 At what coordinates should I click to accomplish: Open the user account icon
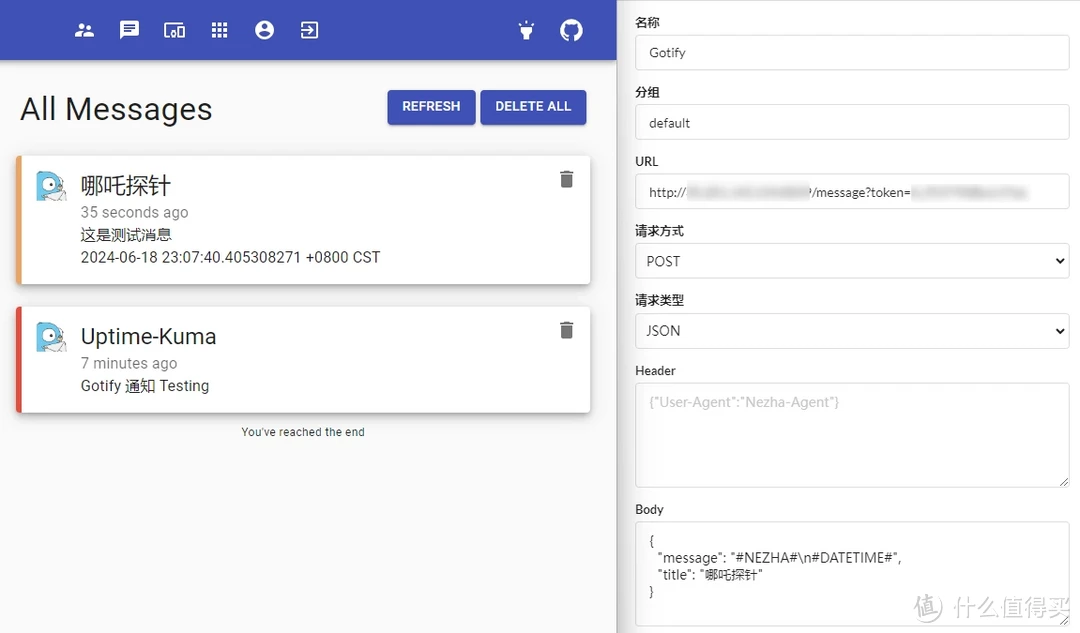tap(264, 30)
